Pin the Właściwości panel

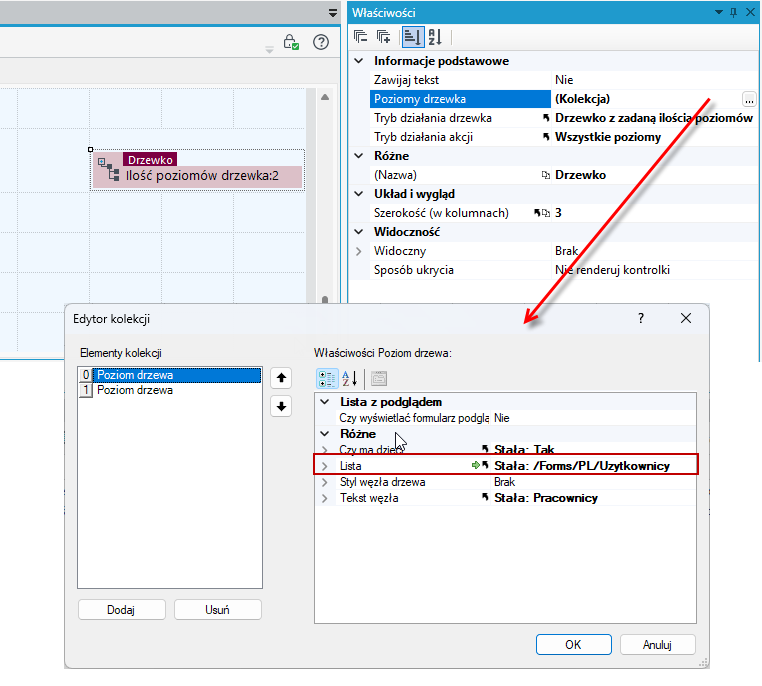(733, 13)
